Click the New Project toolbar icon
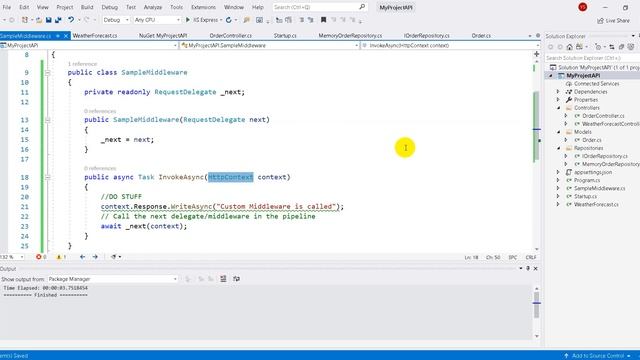The height and width of the screenshot is (360, 640). [25, 20]
